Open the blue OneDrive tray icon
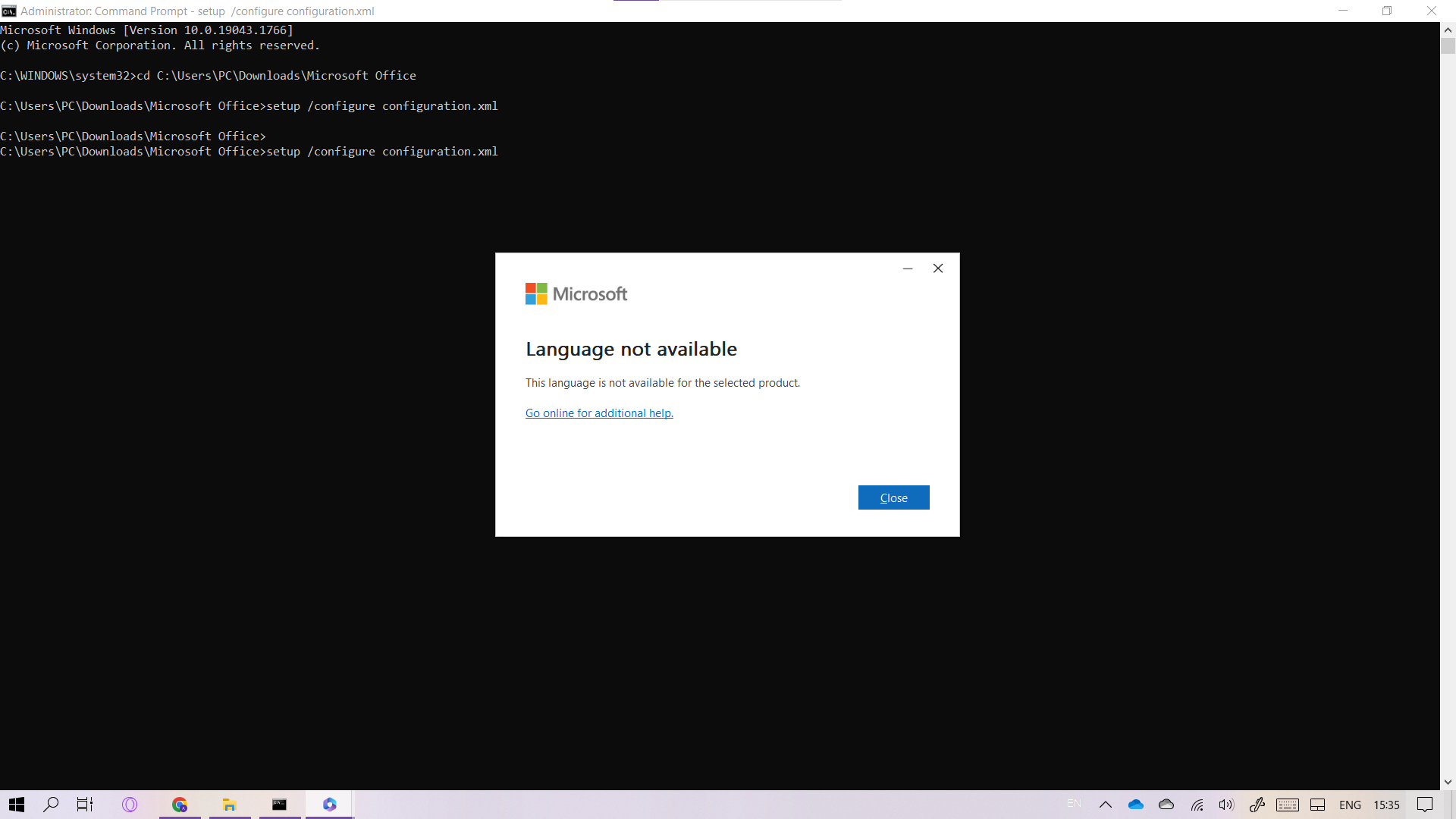 (1136, 805)
